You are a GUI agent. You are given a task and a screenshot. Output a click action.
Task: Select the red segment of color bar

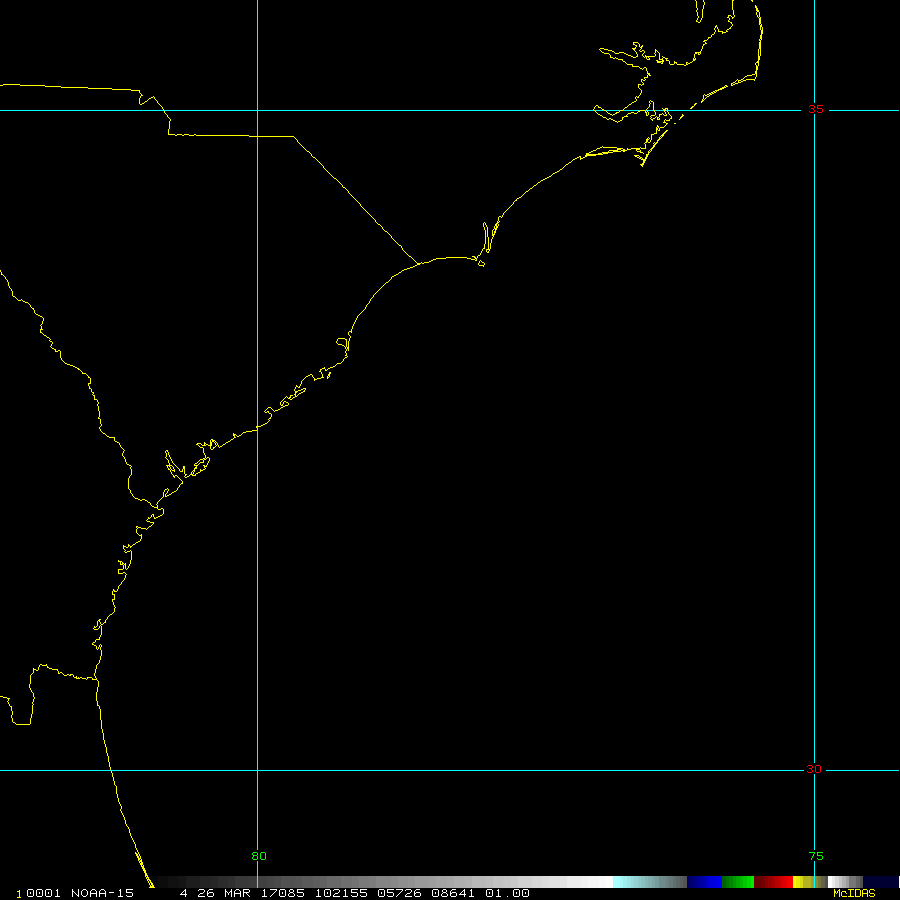tap(773, 882)
